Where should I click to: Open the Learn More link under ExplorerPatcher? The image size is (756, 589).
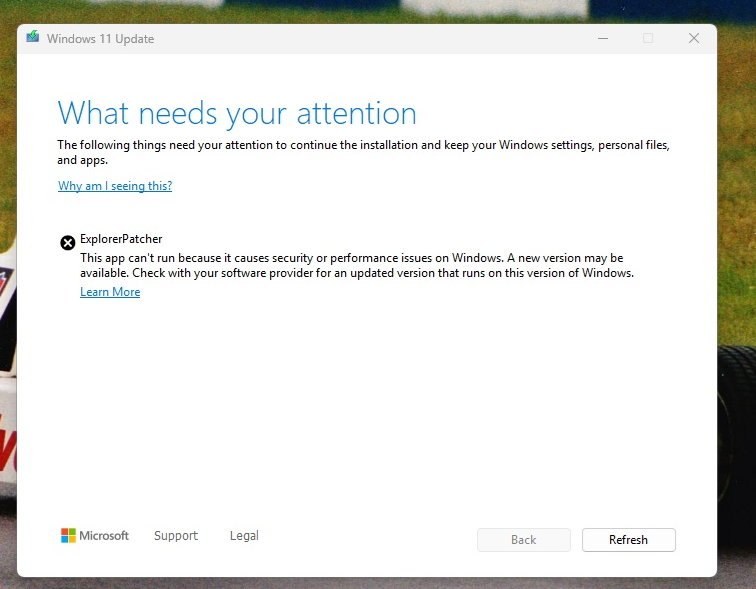pos(110,292)
